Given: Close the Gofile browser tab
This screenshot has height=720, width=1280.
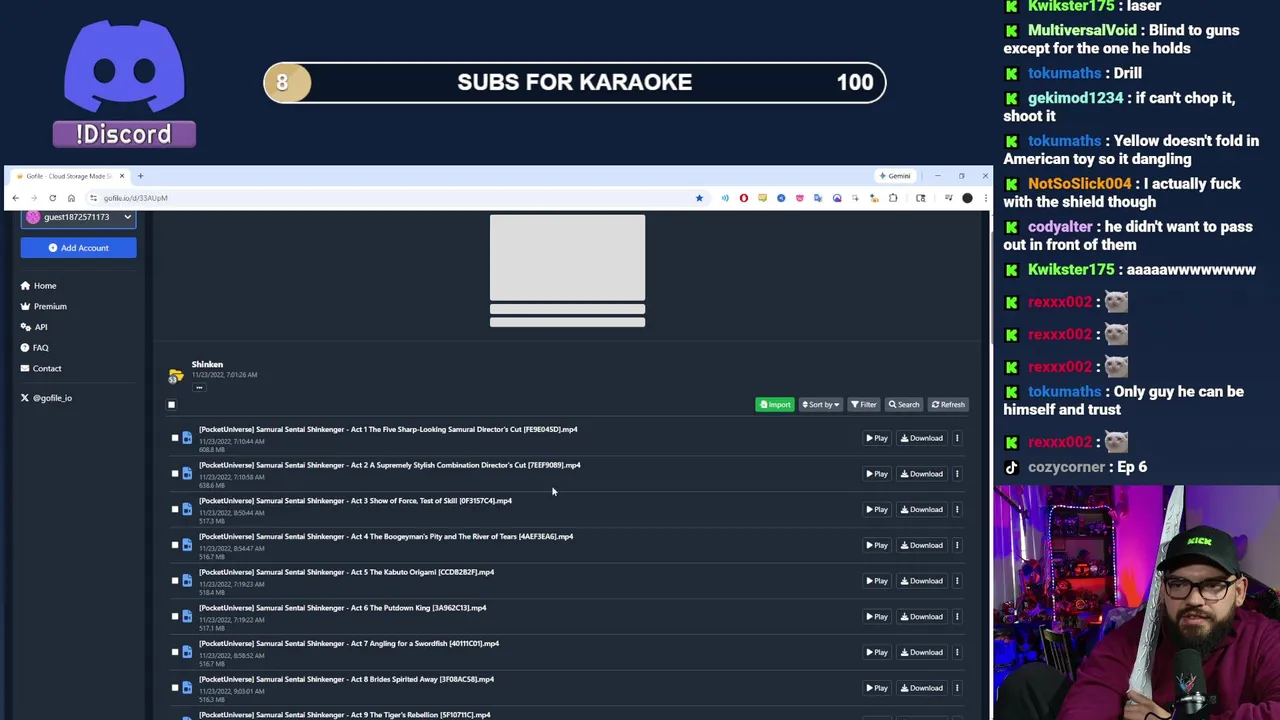Looking at the screenshot, I should (122, 176).
